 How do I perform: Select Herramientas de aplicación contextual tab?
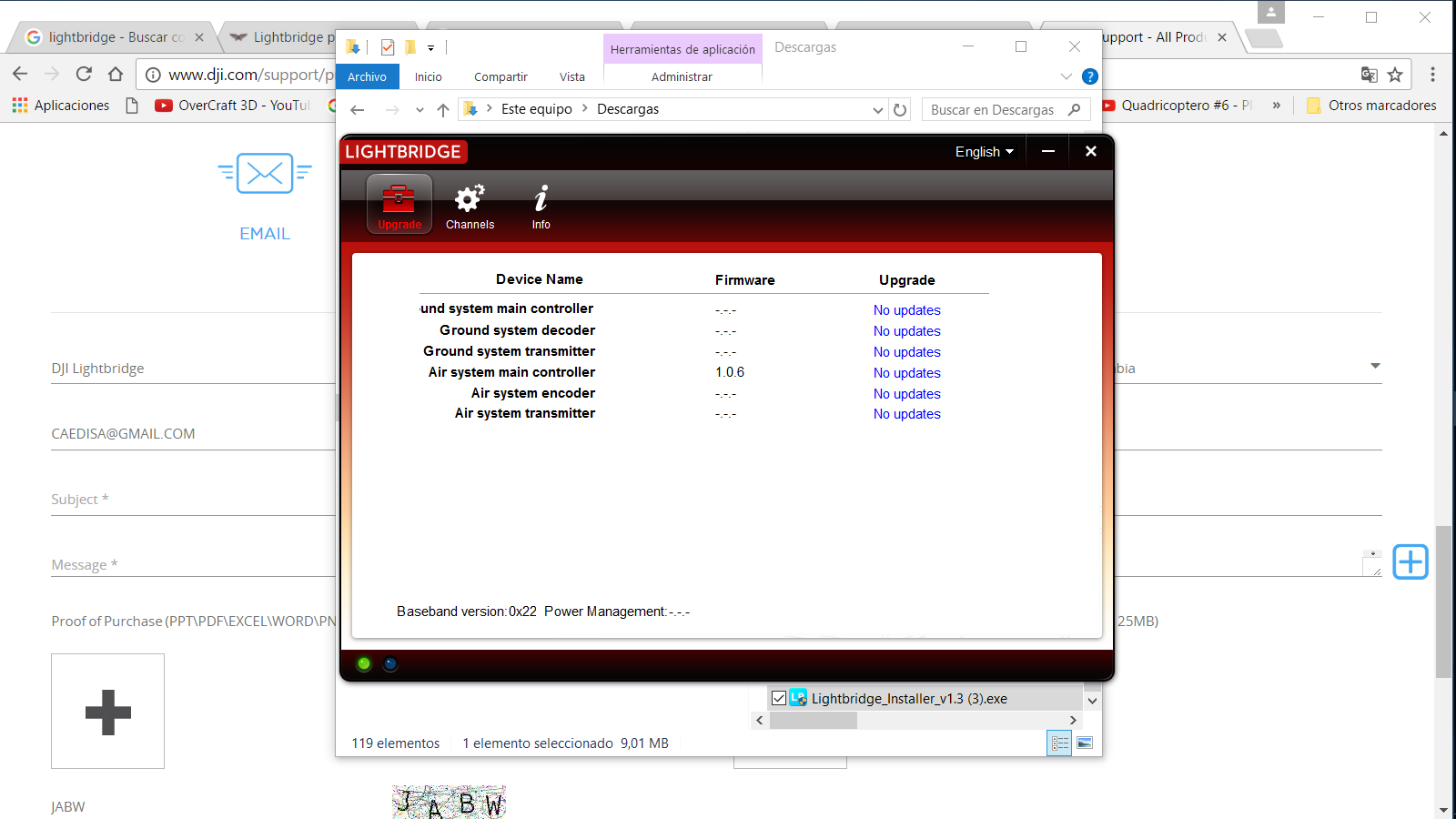682,49
